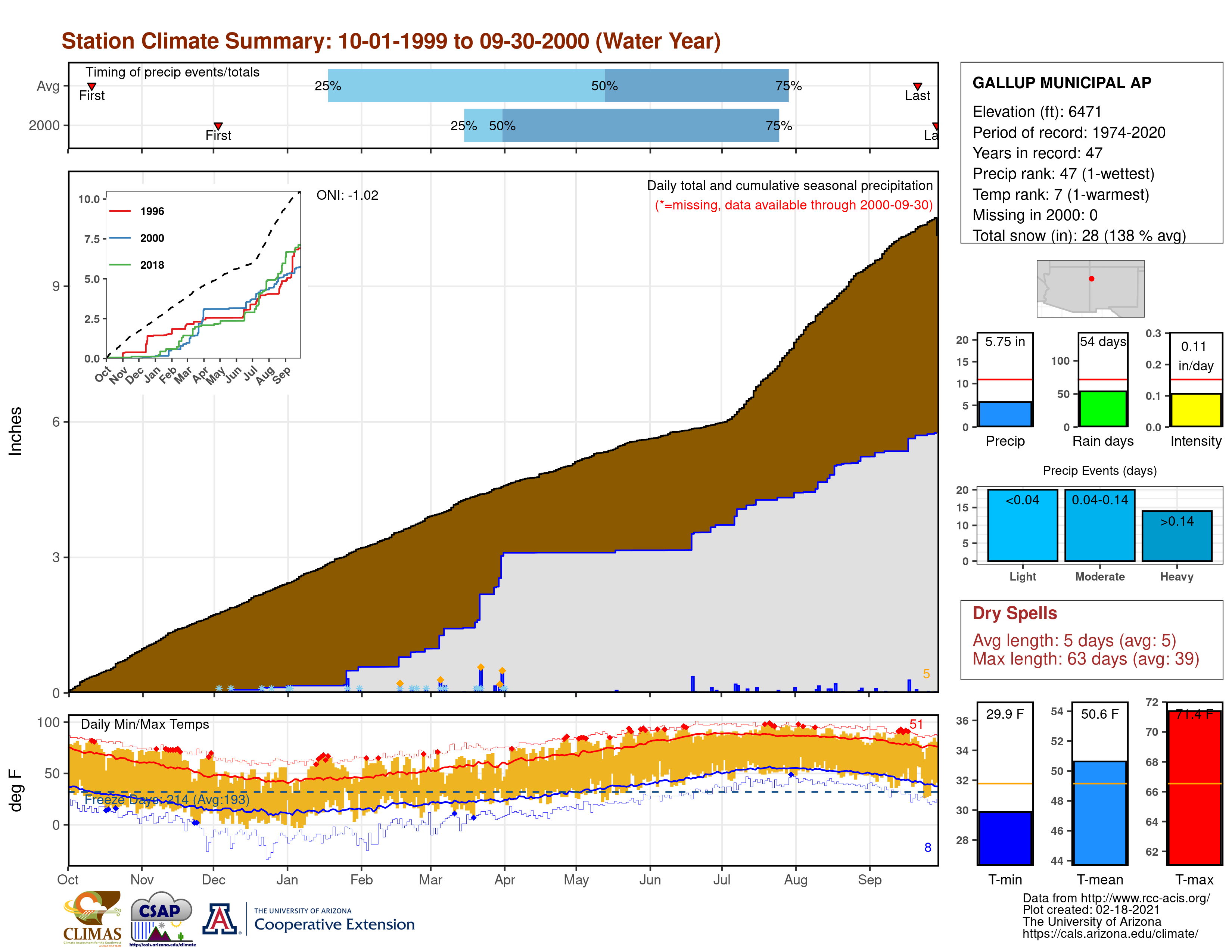Screen dimensions: 1232x952
Task: Click 'Period of record: 1974-2020' text
Action: point(1068,133)
